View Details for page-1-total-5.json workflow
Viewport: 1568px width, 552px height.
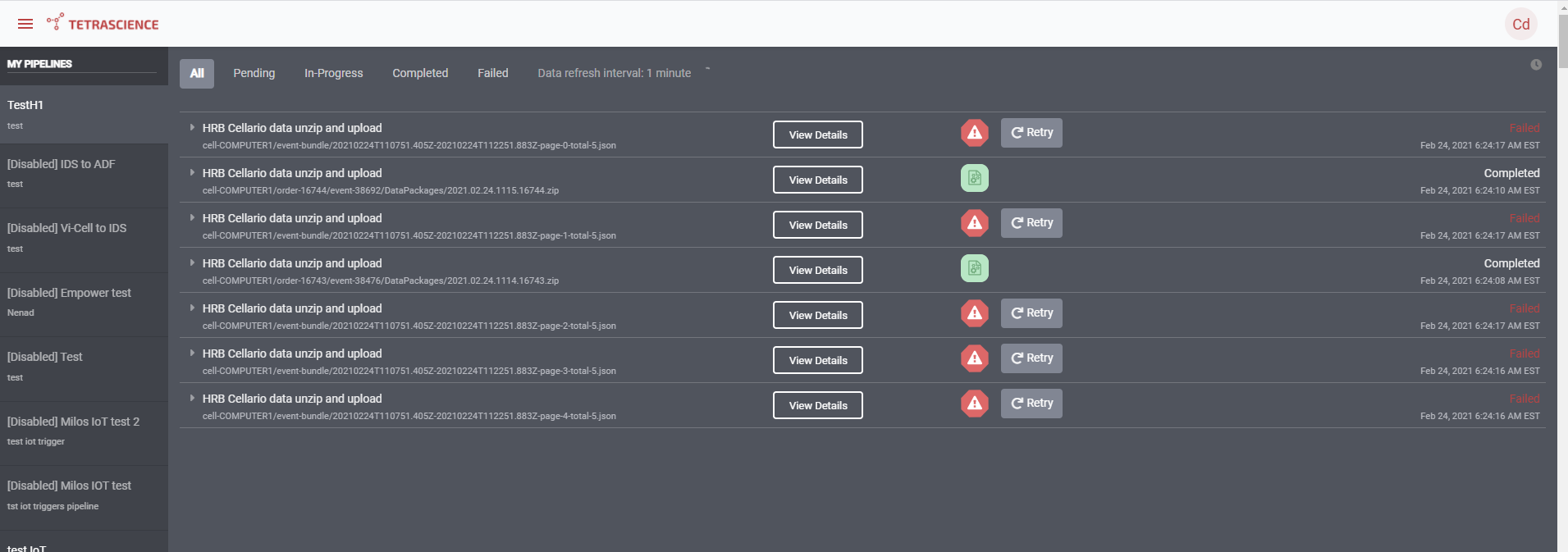point(818,225)
